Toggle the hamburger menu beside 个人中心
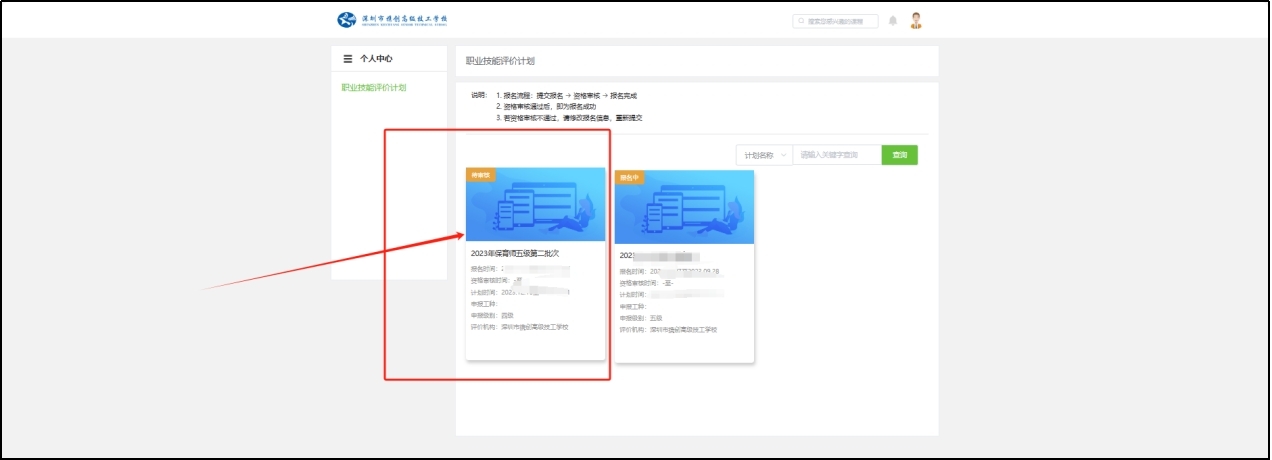Screen dimensions: 1272x460 tap(348, 59)
